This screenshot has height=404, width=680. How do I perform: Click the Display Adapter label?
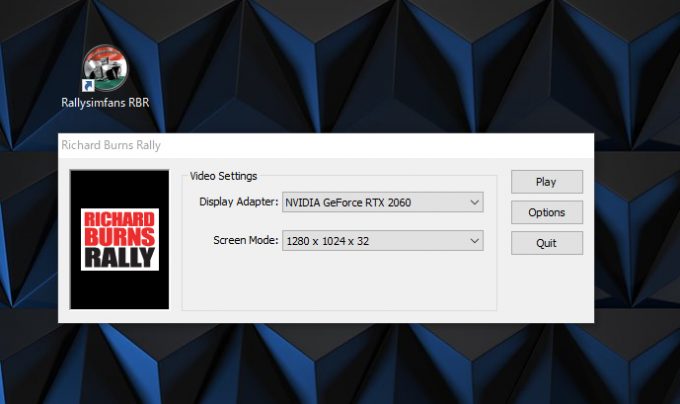tap(239, 202)
